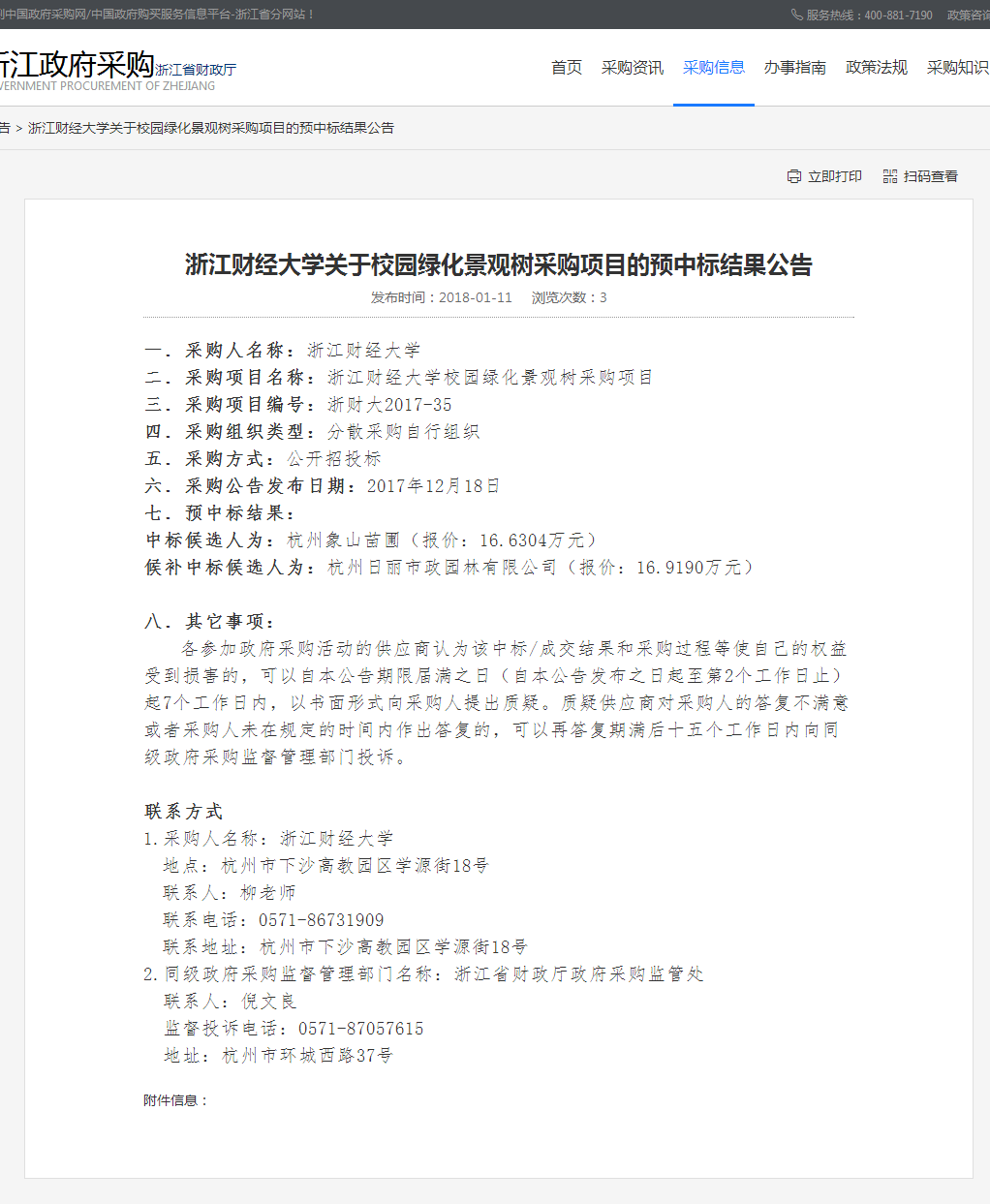This screenshot has height=1204, width=990.
Task: Open the 首页 navigation tab
Action: tap(567, 67)
